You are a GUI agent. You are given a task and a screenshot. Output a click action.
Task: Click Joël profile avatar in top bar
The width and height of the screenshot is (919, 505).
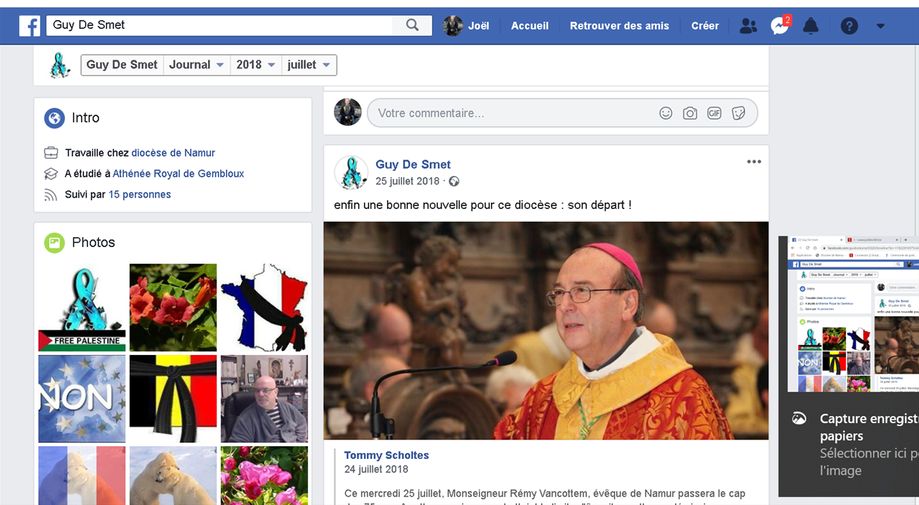[452, 26]
